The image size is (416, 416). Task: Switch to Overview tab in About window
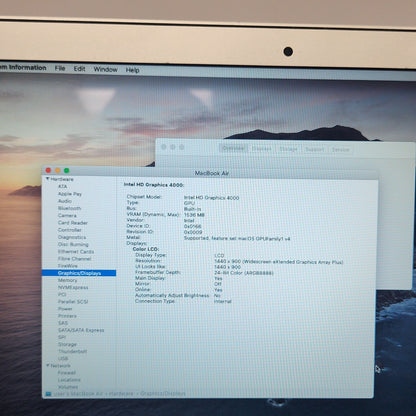pyautogui.click(x=233, y=148)
